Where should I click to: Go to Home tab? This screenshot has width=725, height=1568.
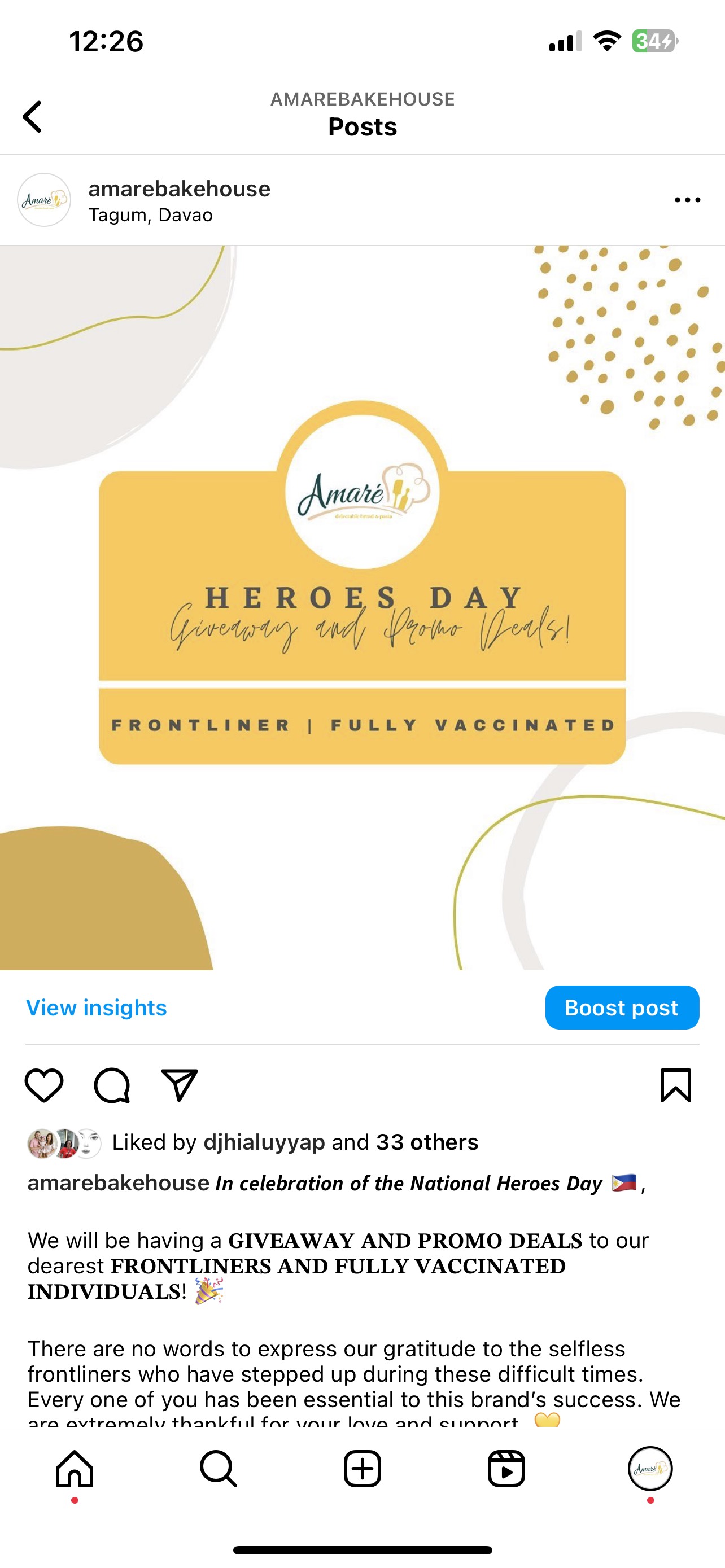[75, 1469]
